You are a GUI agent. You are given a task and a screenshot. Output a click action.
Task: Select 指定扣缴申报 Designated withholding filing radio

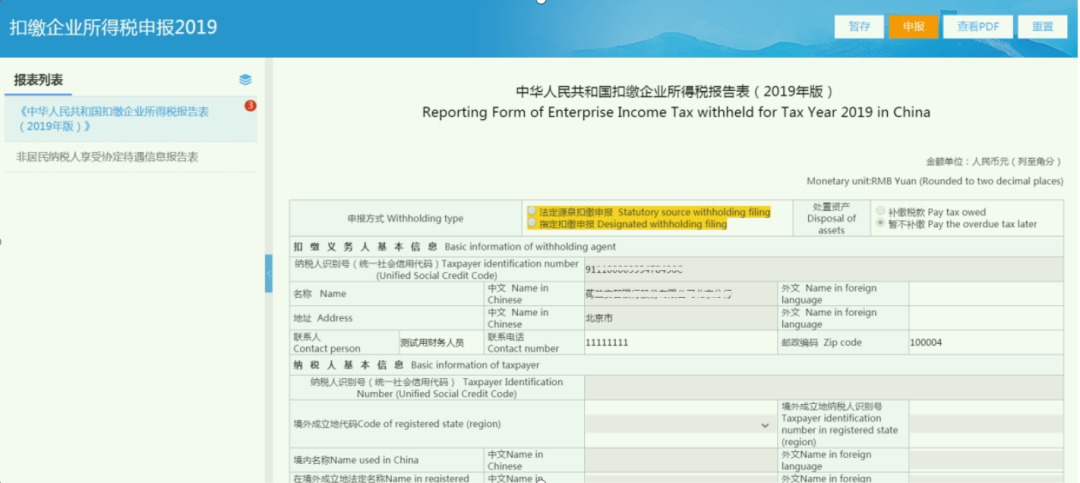click(532, 223)
